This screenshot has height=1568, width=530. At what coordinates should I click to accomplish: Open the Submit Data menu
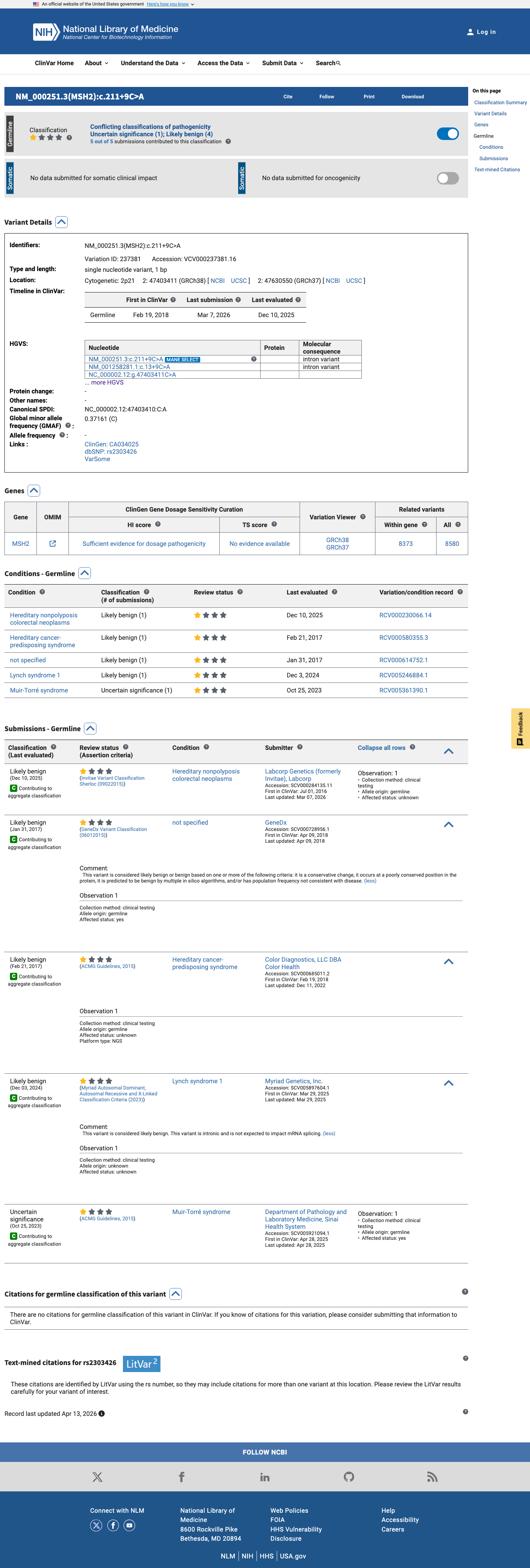pyautogui.click(x=282, y=63)
